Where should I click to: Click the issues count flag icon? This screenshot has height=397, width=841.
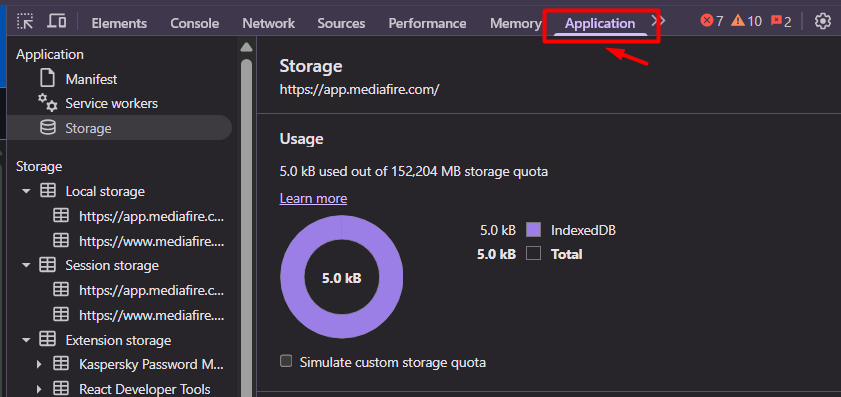pos(776,21)
